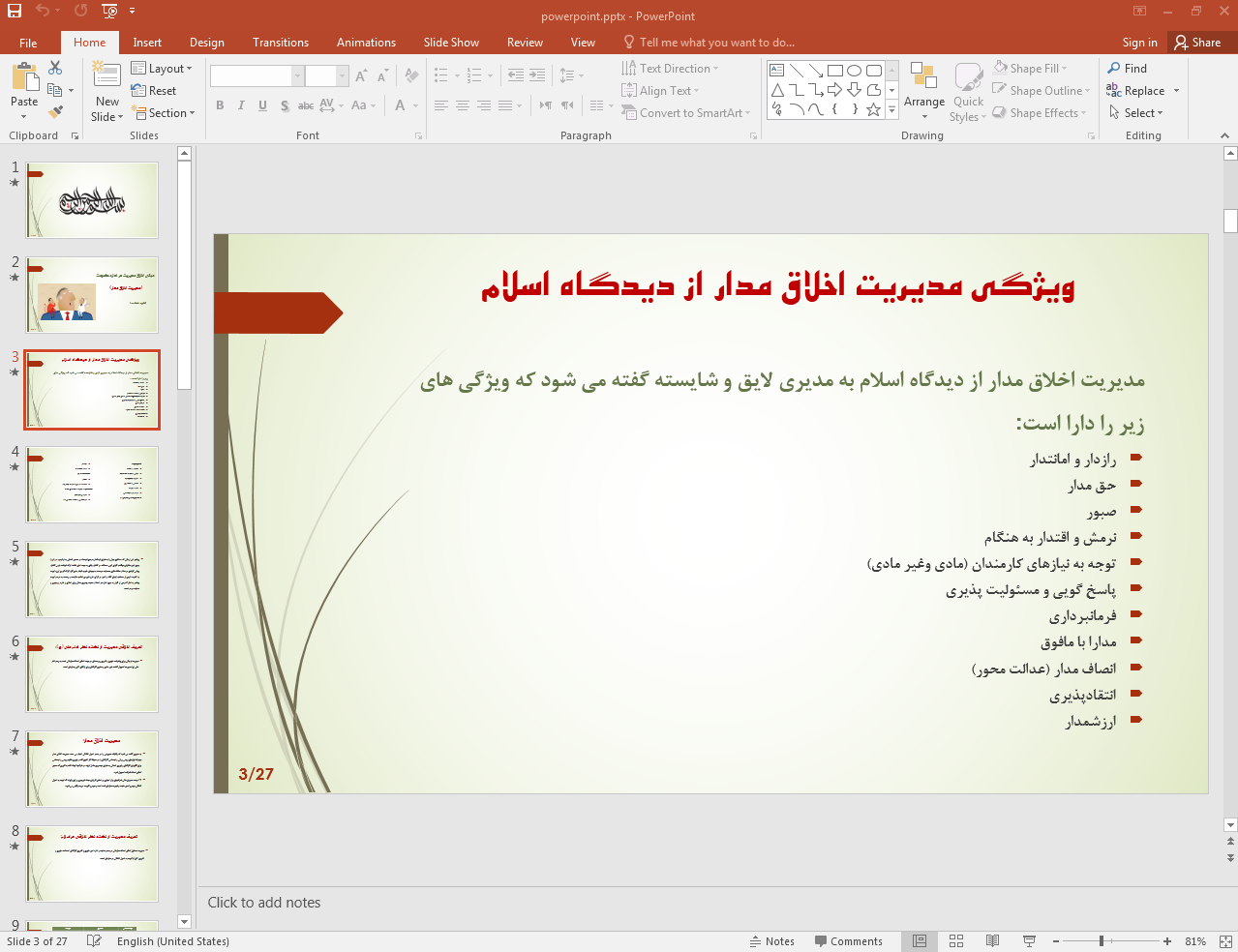Viewport: 1238px width, 952px height.
Task: Open Shape Fill dropdown
Action: [x=1030, y=69]
